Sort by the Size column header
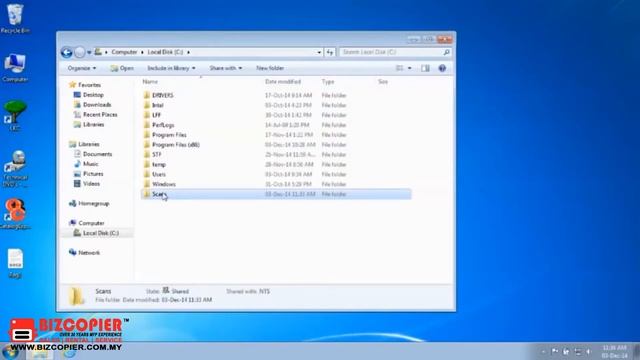 (383, 82)
